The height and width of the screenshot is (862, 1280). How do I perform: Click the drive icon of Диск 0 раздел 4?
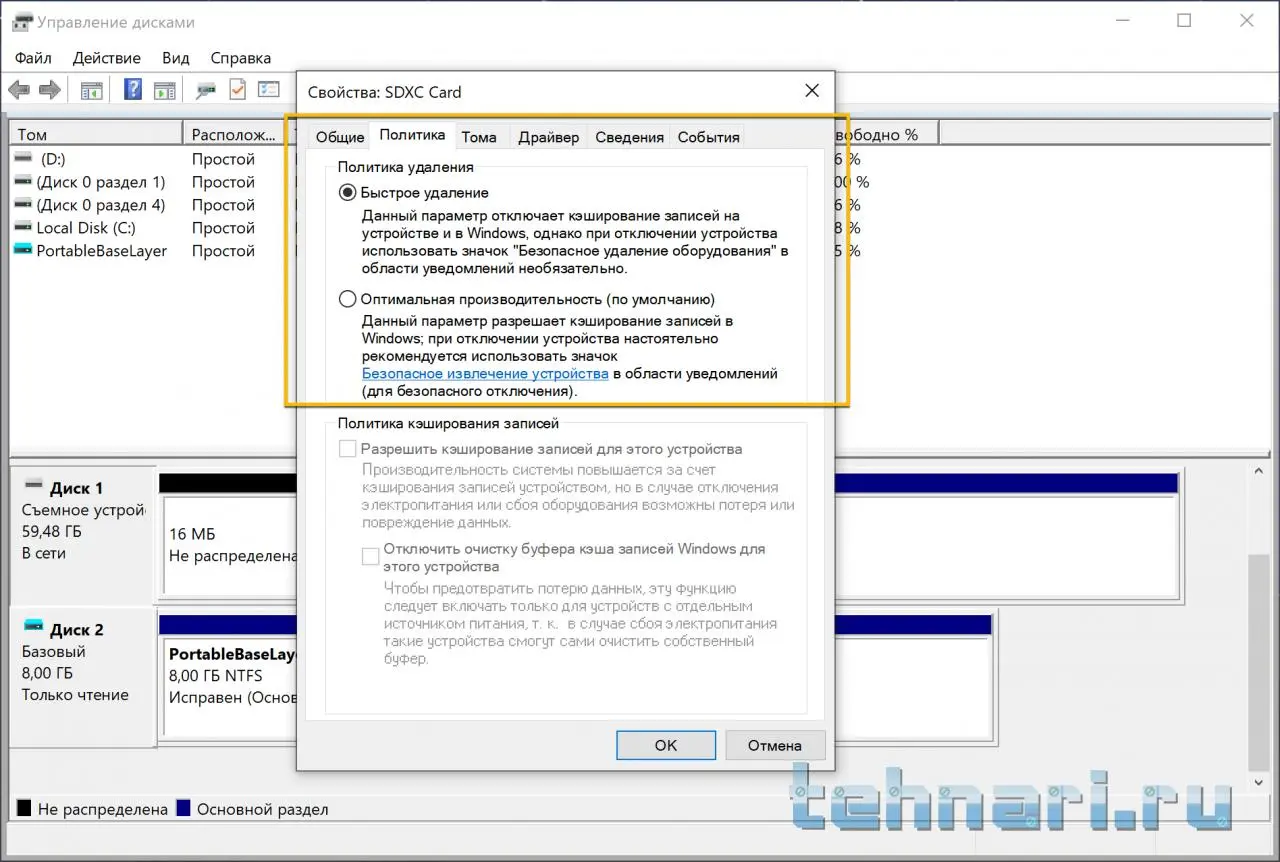(23, 205)
